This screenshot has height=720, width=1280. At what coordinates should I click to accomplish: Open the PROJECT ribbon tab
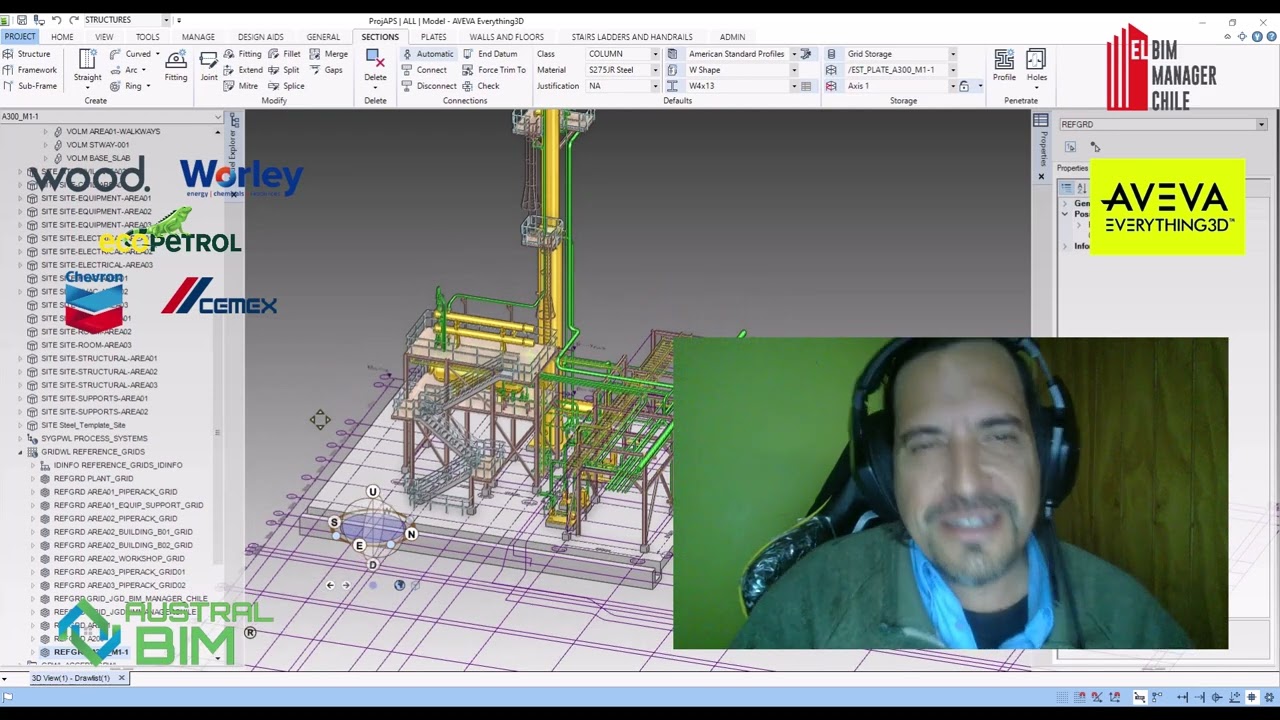pyautogui.click(x=19, y=37)
